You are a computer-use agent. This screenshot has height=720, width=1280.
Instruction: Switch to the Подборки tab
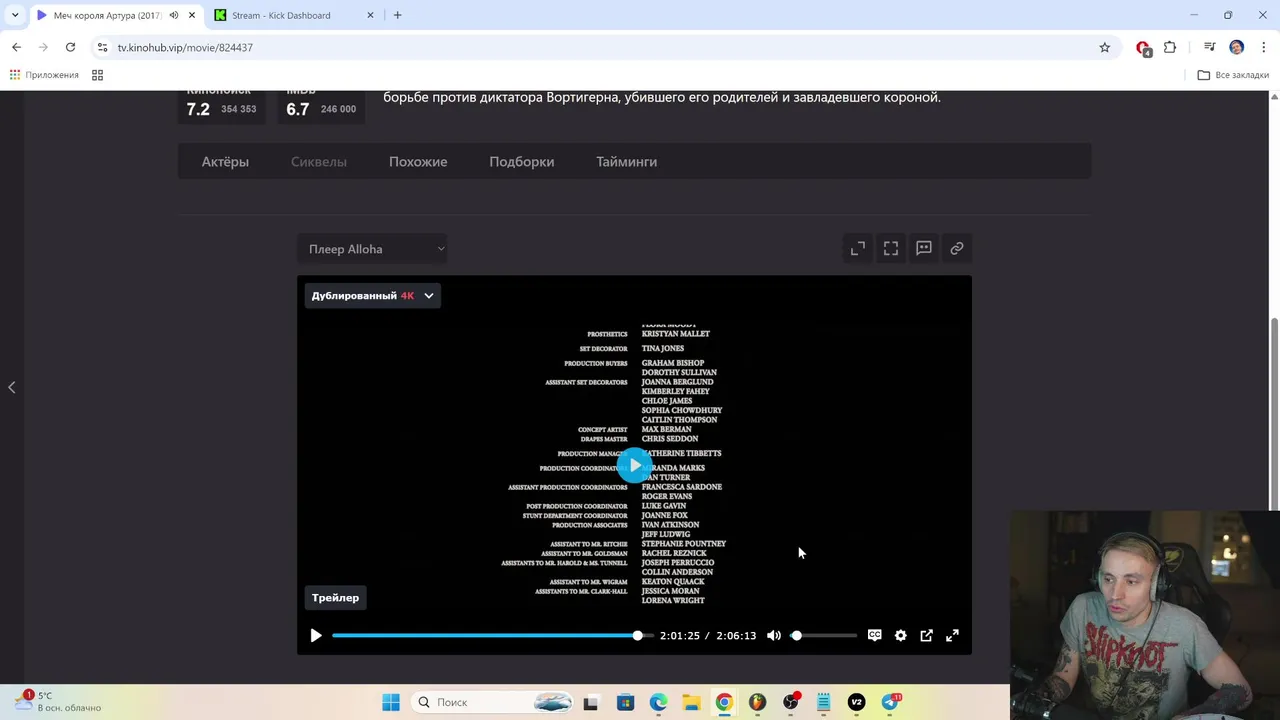pyautogui.click(x=522, y=161)
